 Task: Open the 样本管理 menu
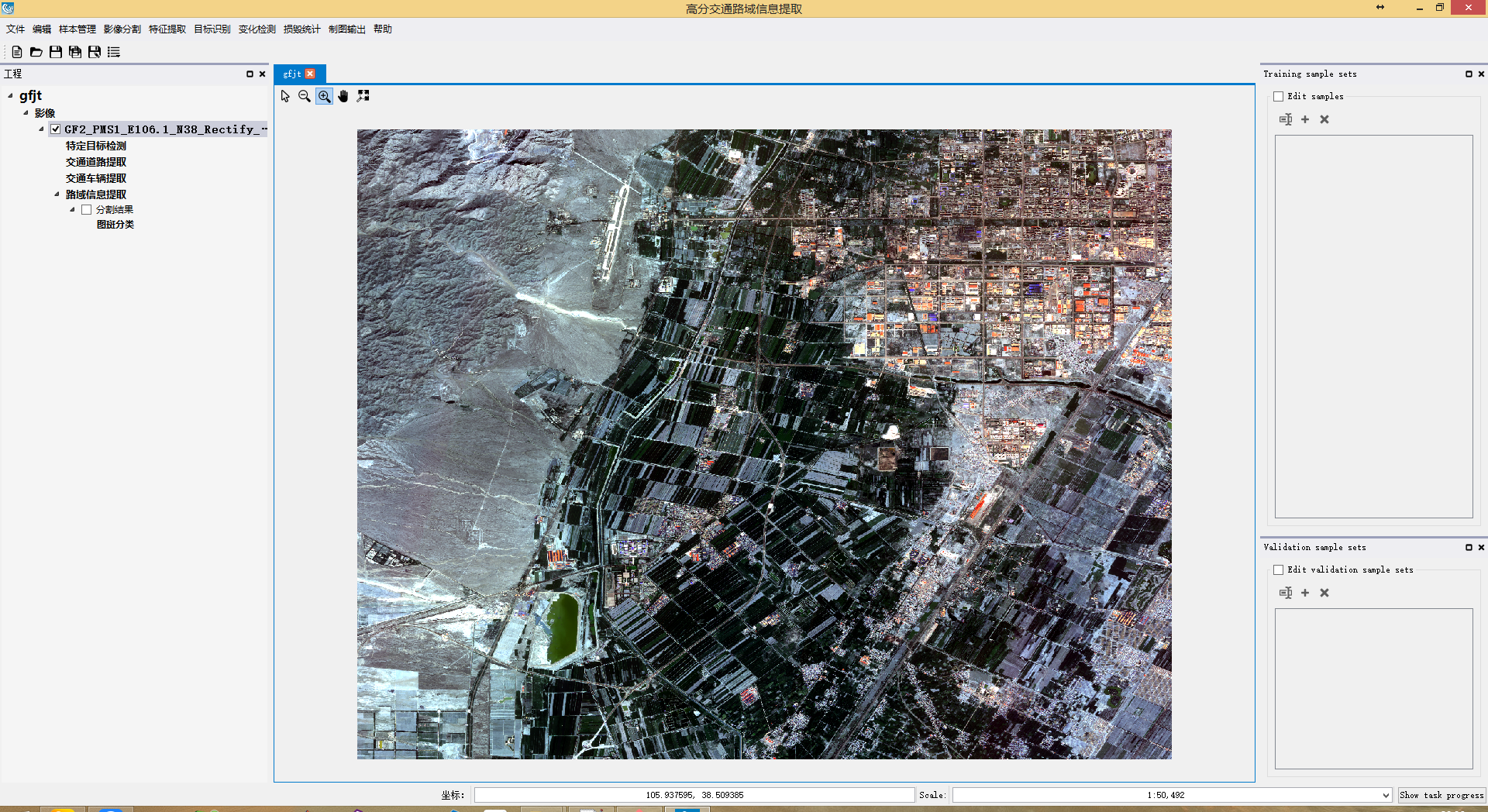coord(77,29)
